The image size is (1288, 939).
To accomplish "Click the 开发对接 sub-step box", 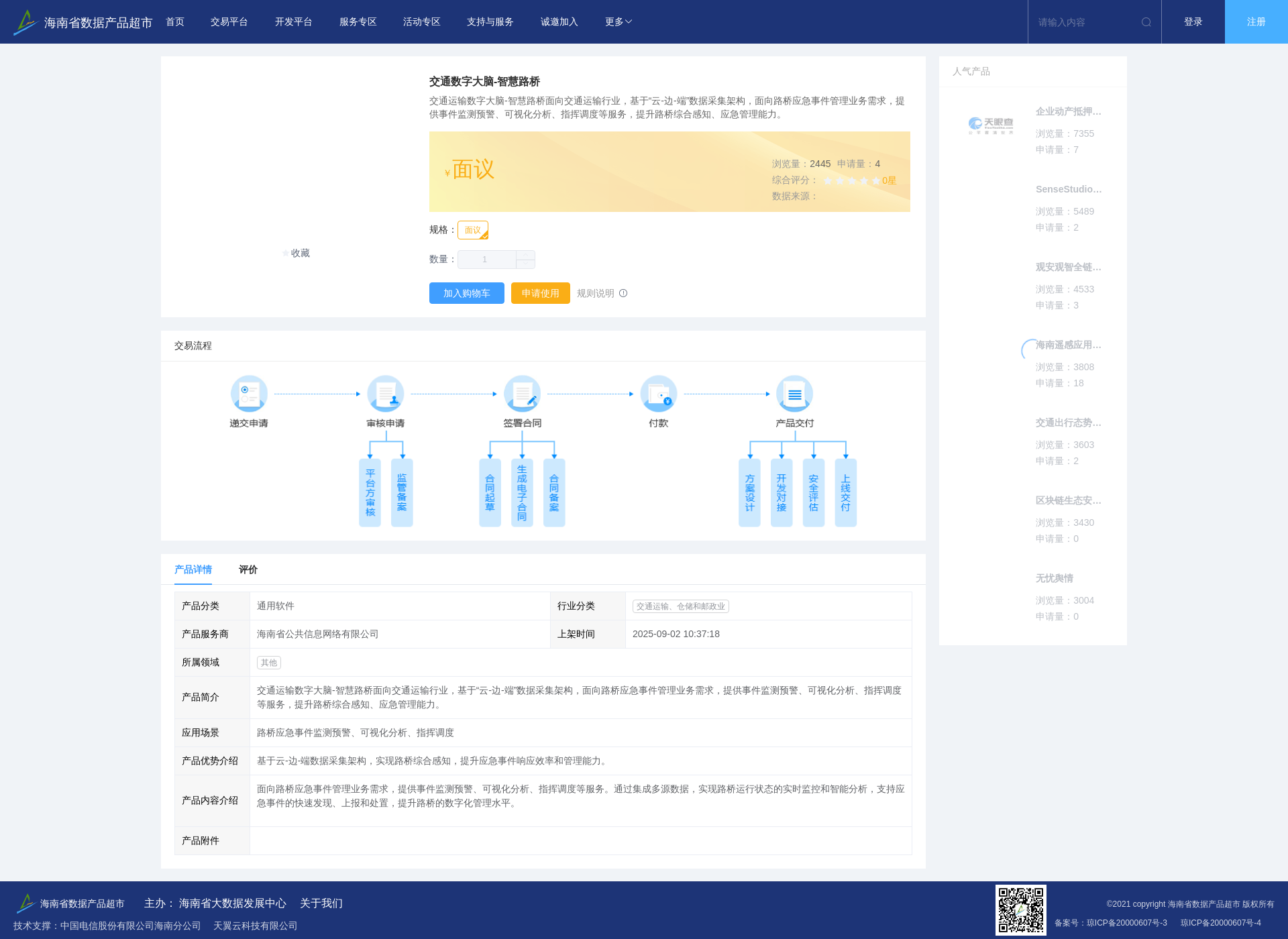I will coord(782,493).
